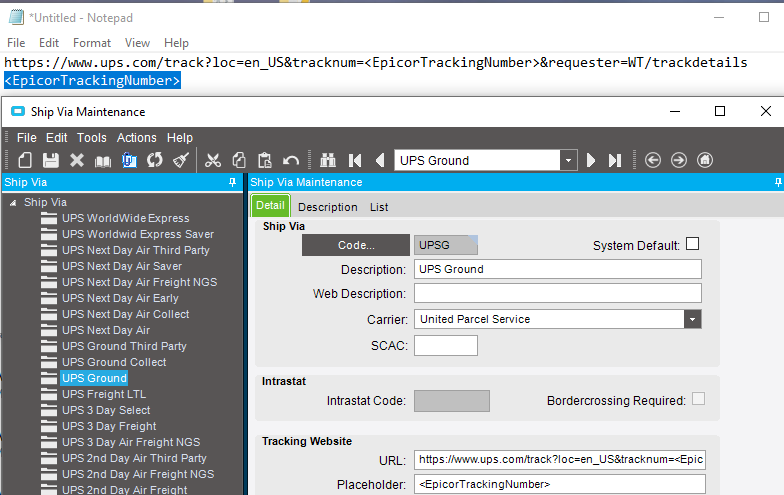This screenshot has width=784, height=495.
Task: Open the File menu in Notepad
Action: 16,43
